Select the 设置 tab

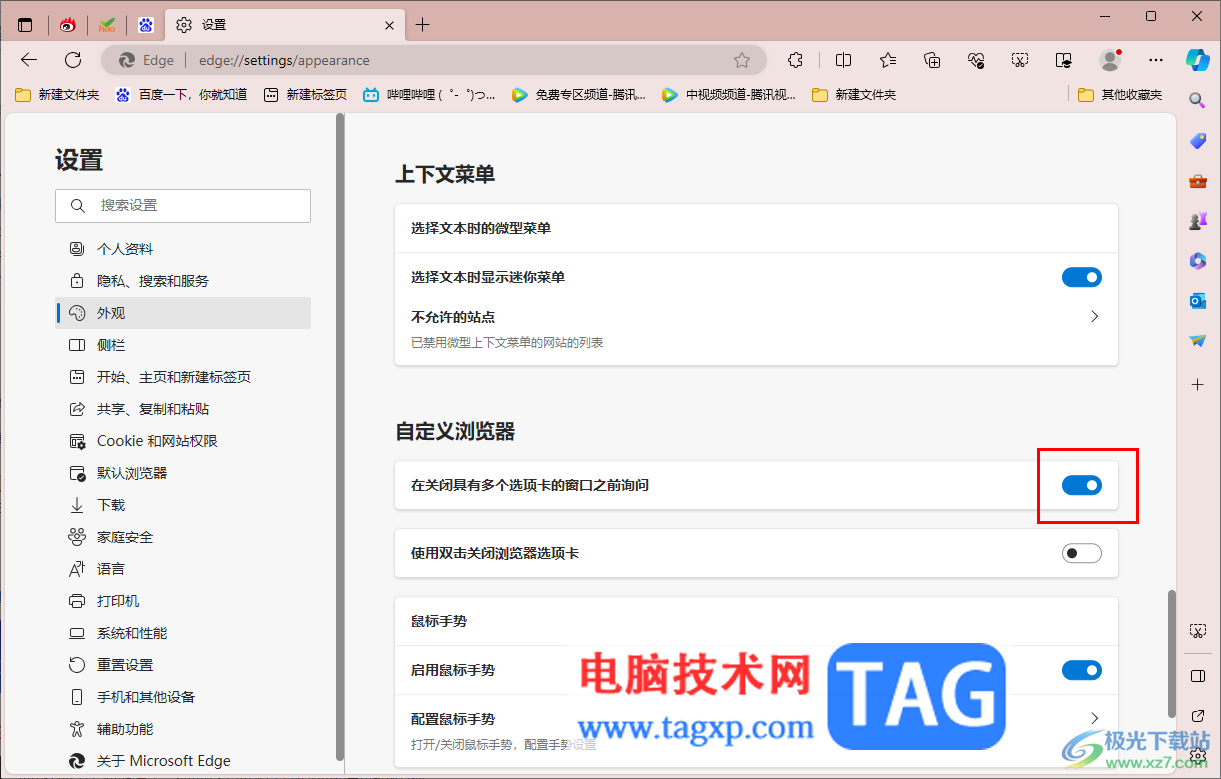click(283, 25)
